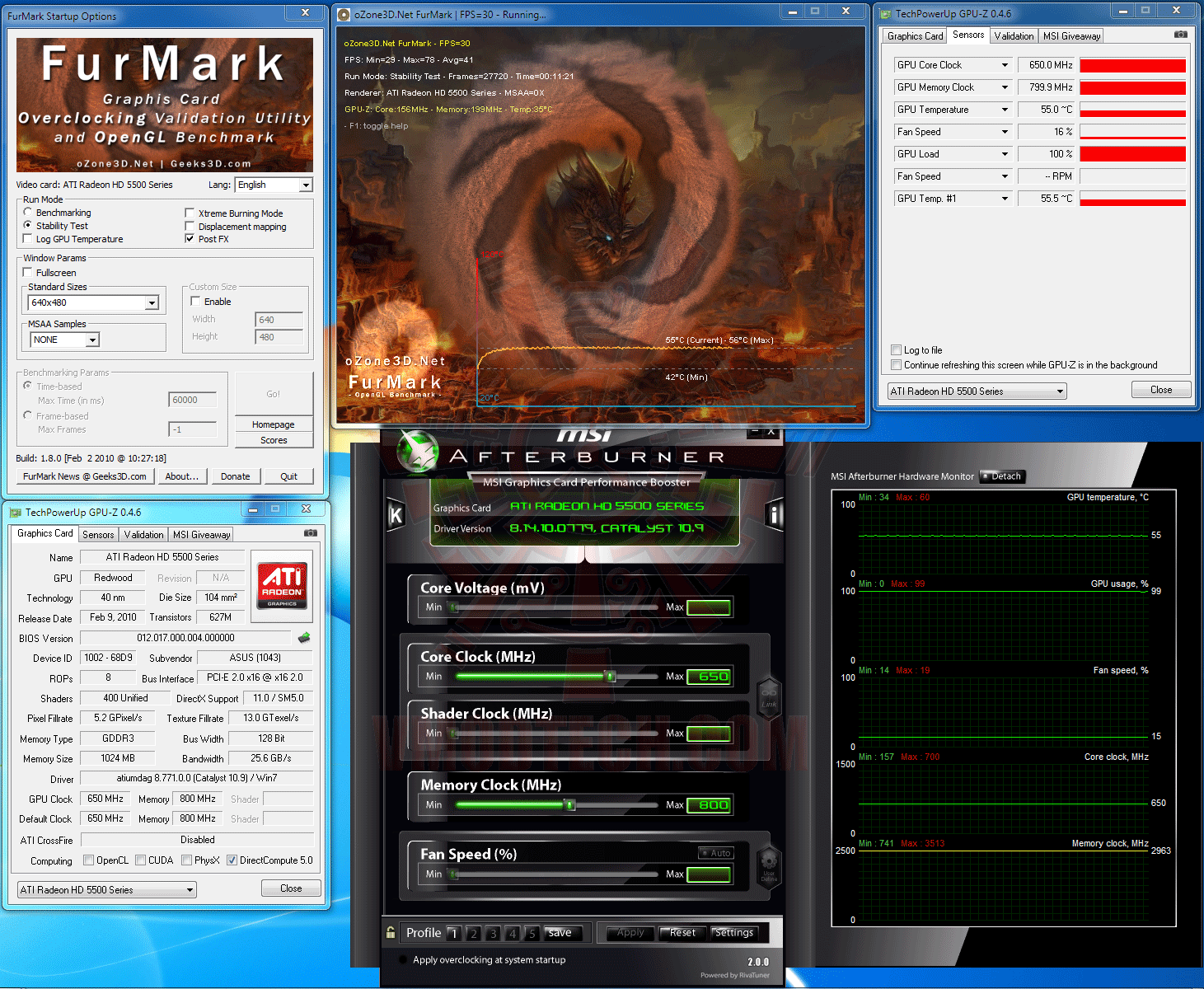Select Afterburner profile slot 2

(x=473, y=933)
